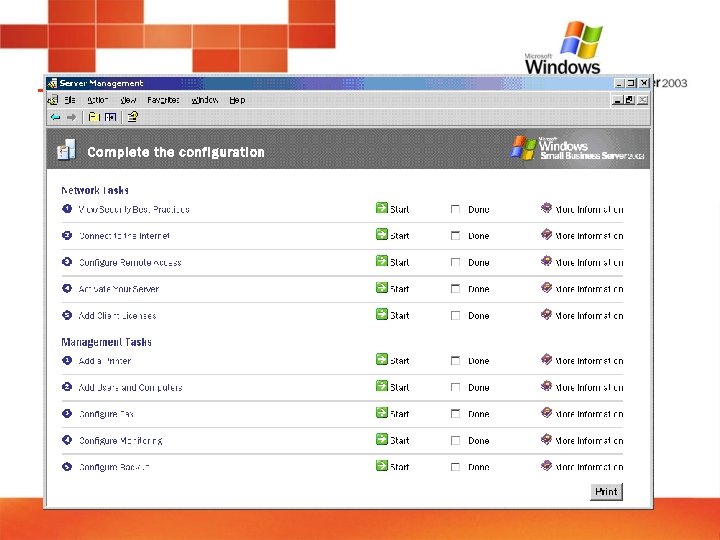
Task: Check Done for View Security Best Practices
Action: point(455,209)
